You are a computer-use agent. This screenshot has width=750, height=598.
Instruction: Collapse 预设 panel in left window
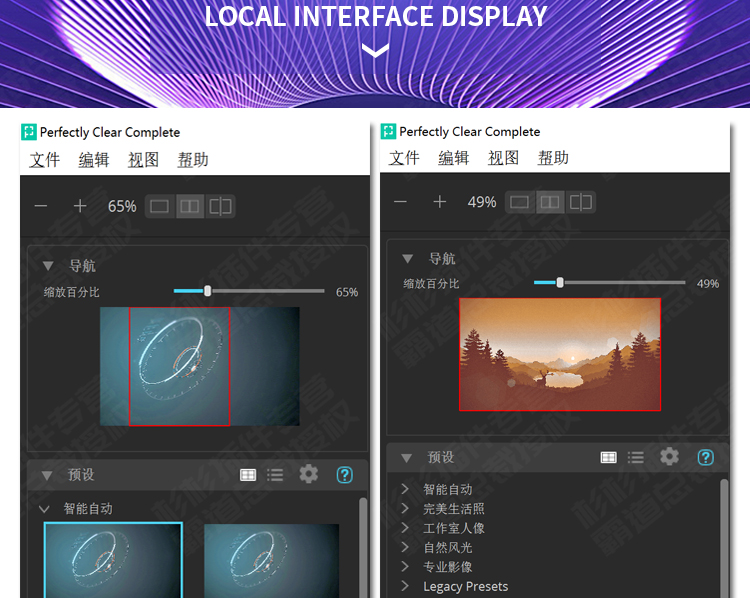(x=47, y=476)
